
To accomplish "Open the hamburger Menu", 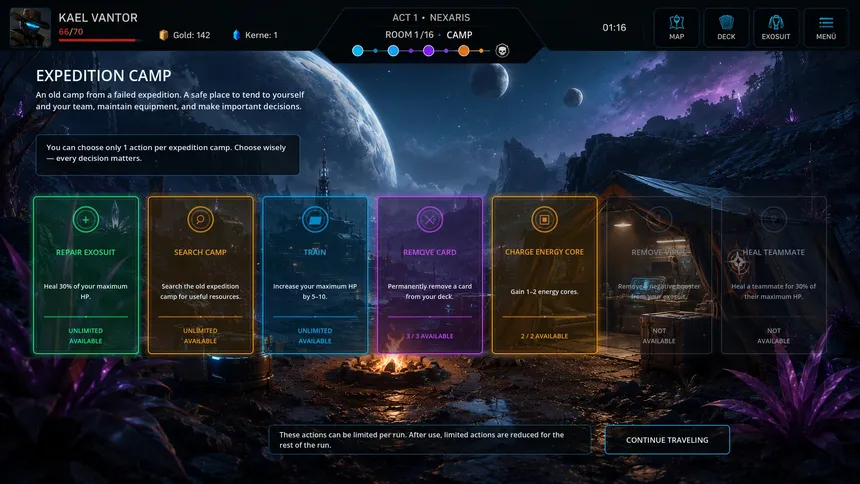I will coord(825,27).
